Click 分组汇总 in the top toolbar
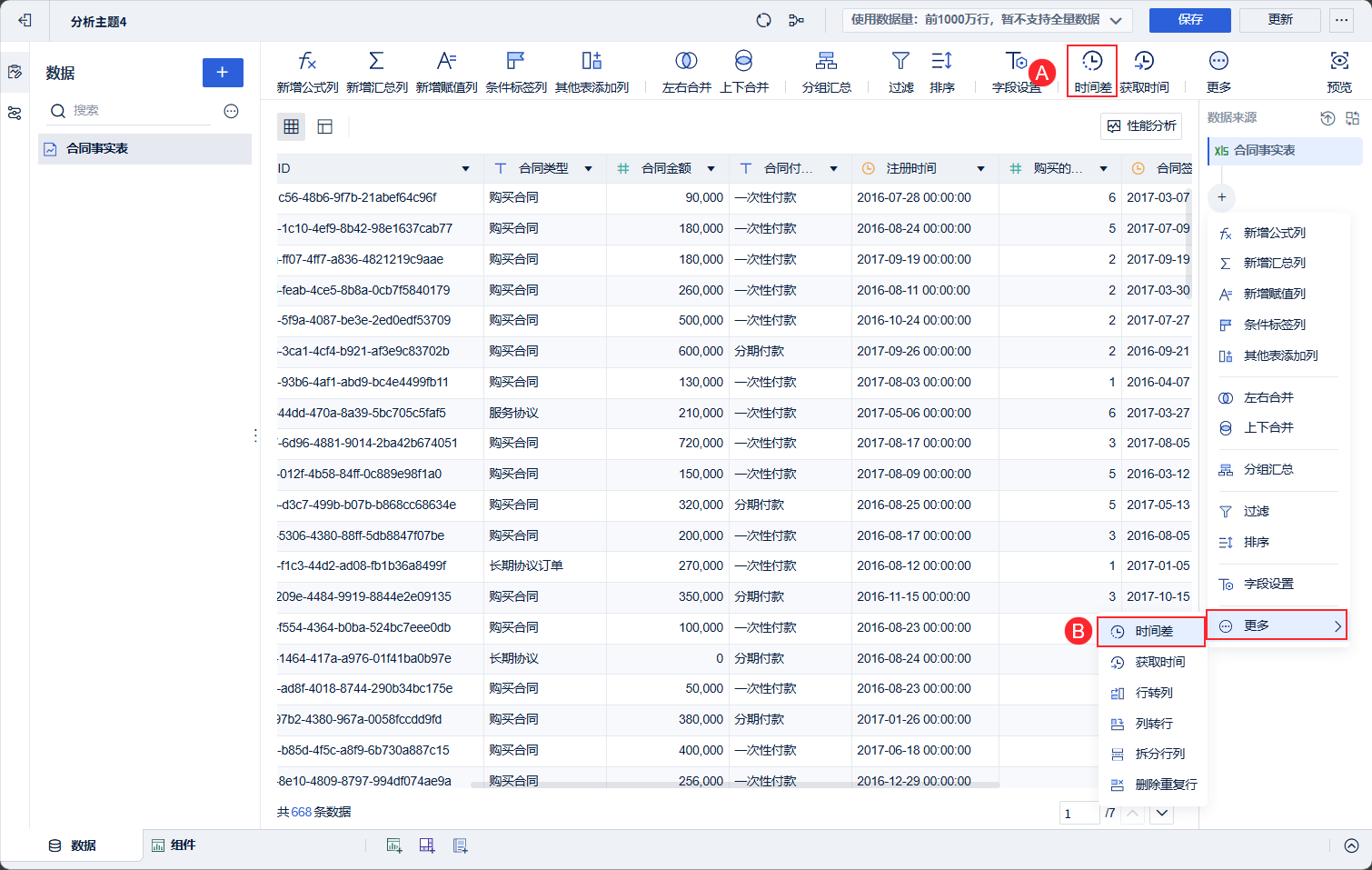Viewport: 1372px width, 870px height. click(826, 72)
